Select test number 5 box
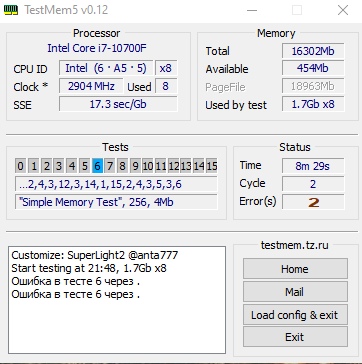Viewport: 362px width, 364px height. pyautogui.click(x=85, y=166)
